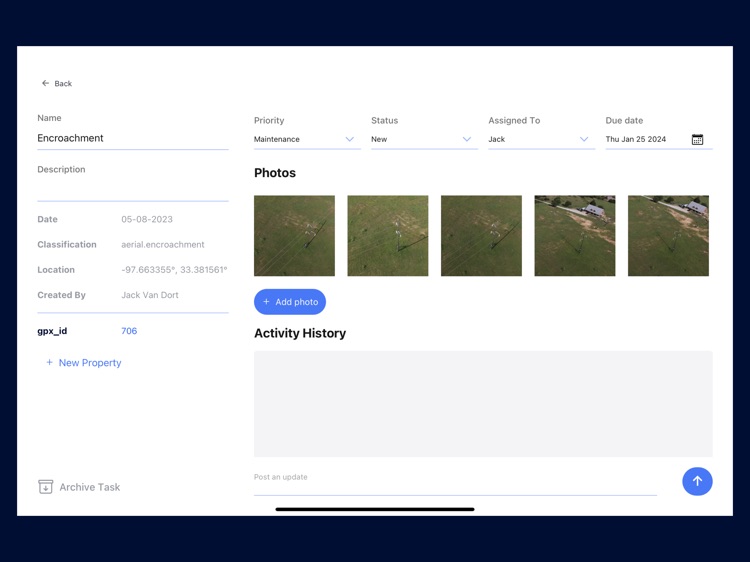
Task: Click the plus icon beside New Property
Action: click(49, 363)
